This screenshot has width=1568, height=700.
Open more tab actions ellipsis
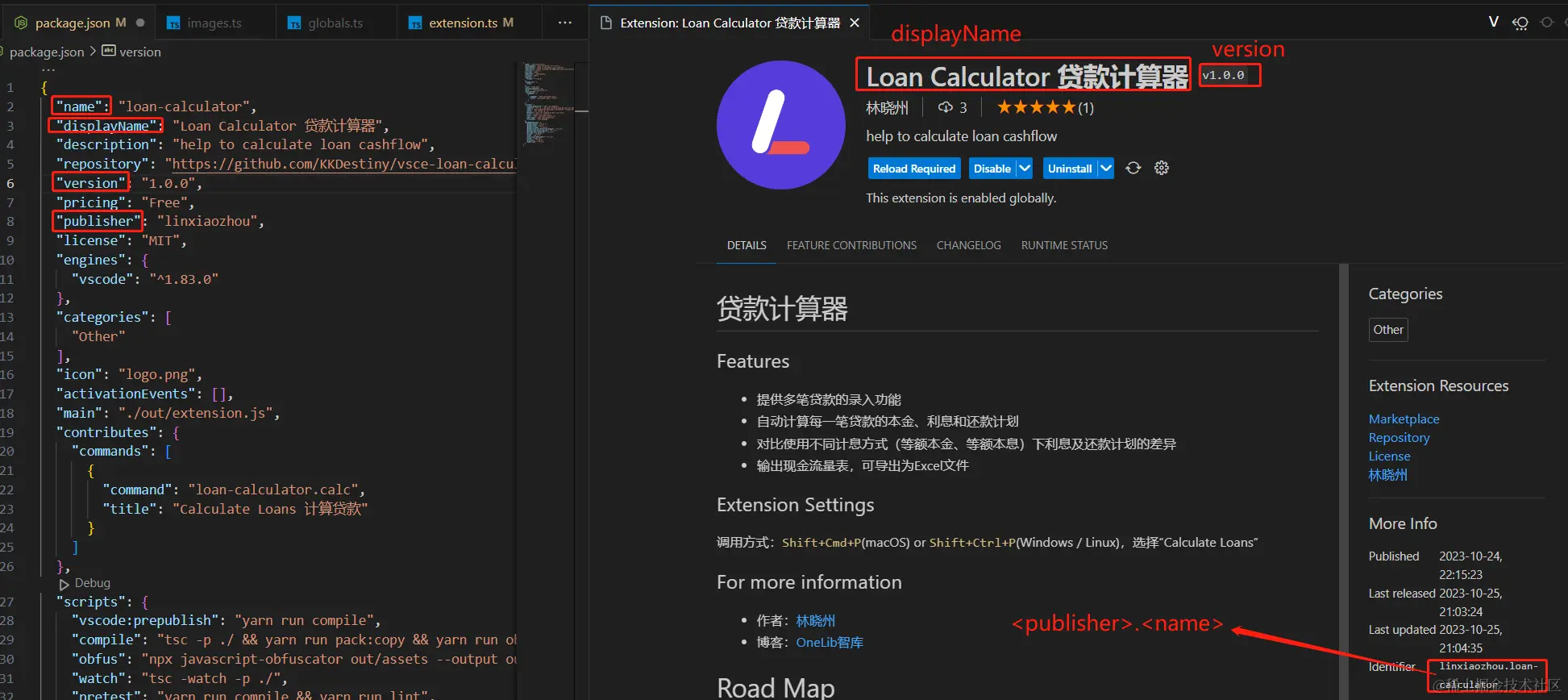(565, 23)
